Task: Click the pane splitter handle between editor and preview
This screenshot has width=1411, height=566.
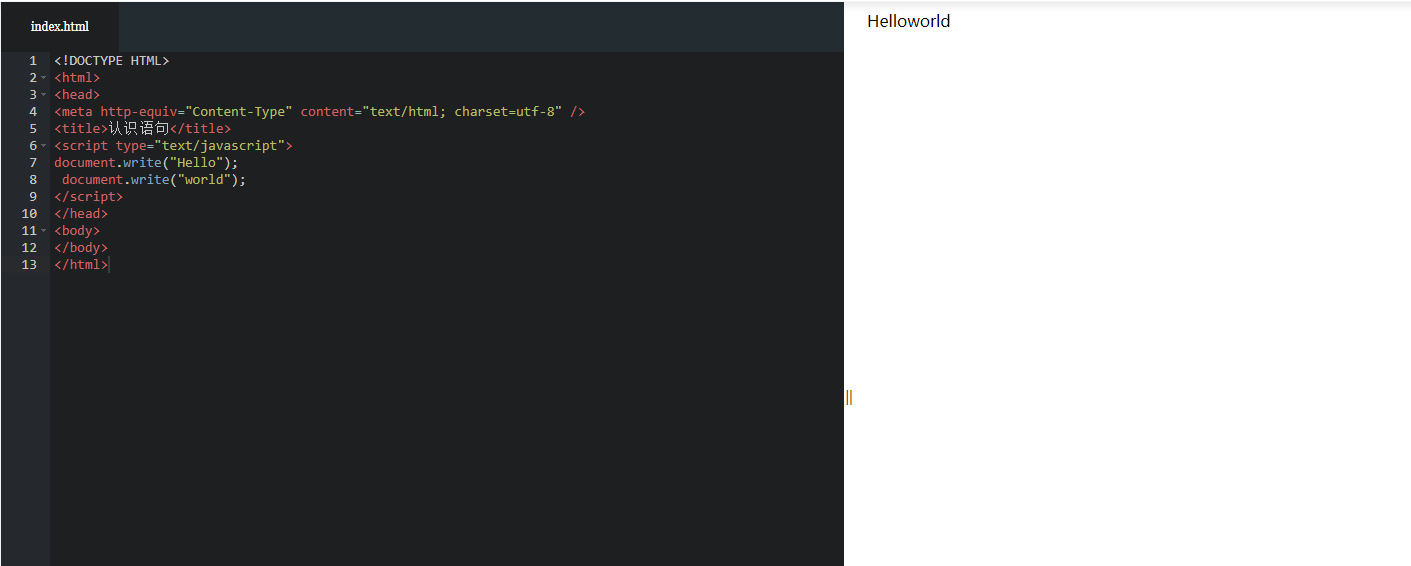Action: pyautogui.click(x=849, y=397)
